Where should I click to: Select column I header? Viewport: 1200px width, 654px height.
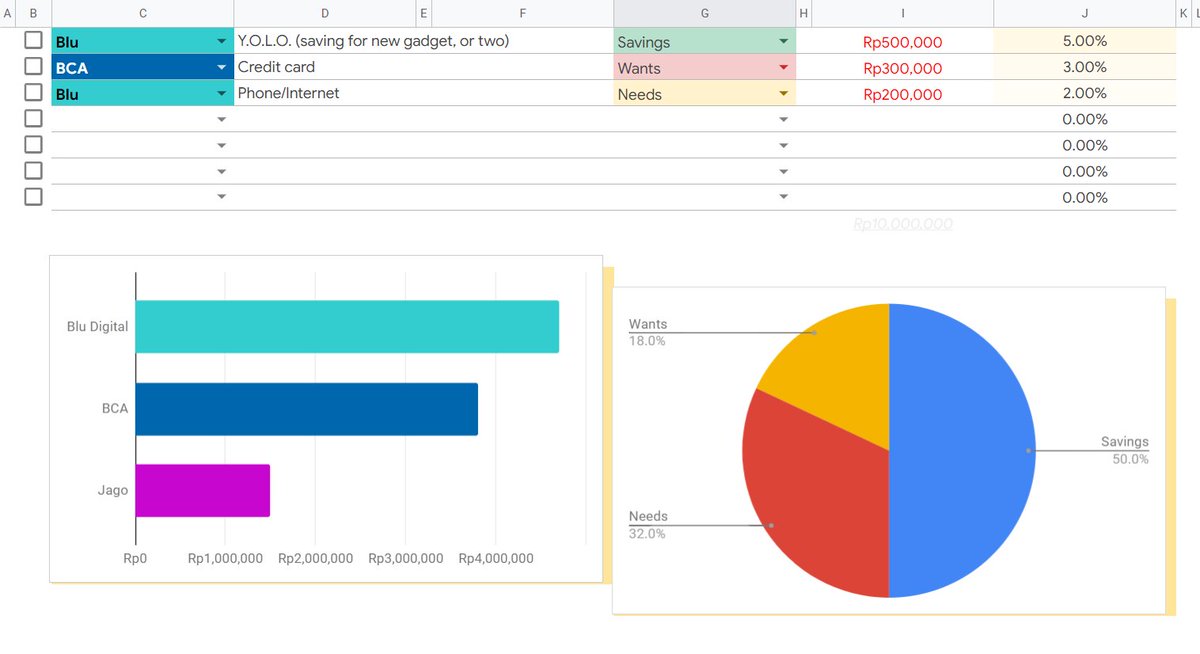[x=903, y=13]
